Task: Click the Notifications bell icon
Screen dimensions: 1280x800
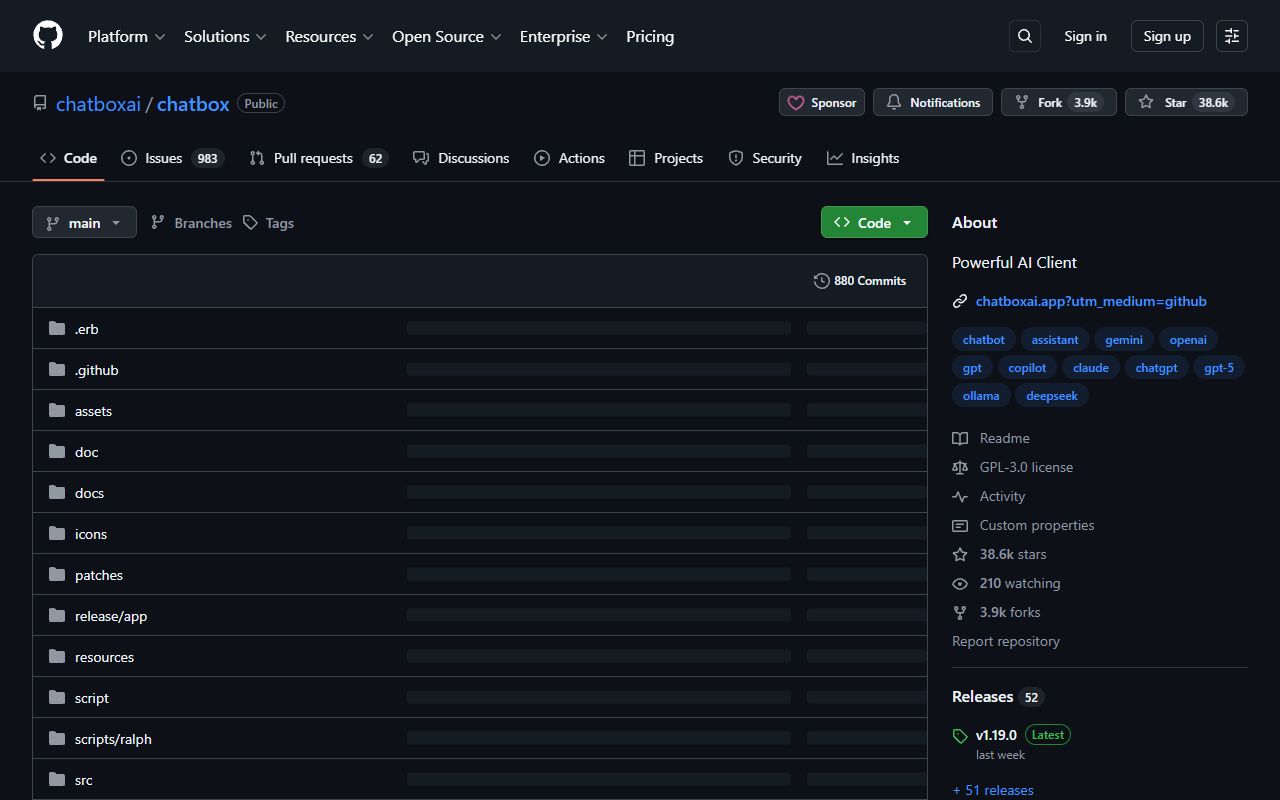Action: [x=894, y=102]
